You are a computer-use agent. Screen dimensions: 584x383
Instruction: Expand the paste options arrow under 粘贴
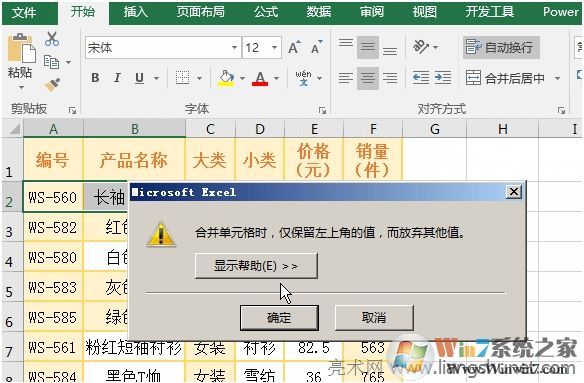(x=21, y=88)
